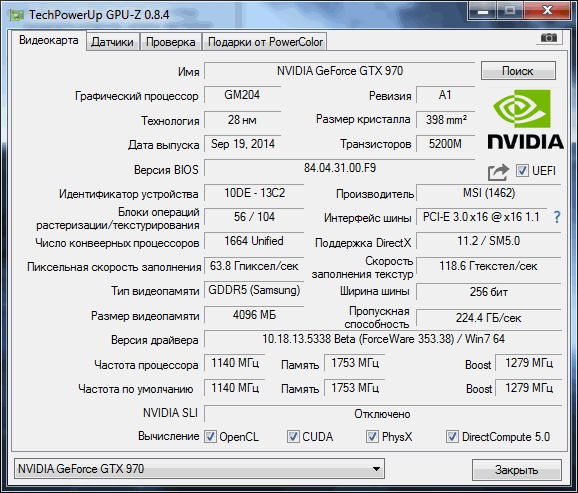Viewport: 578px width, 493px height.
Task: Click the 1753 МГц value in Частота процессора row
Action: [355, 364]
